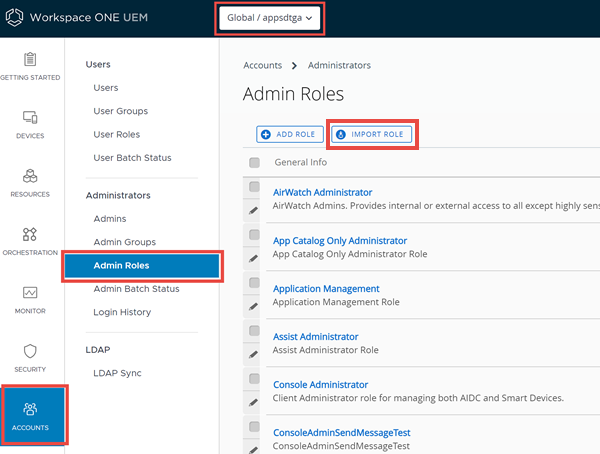This screenshot has height=454, width=600.
Task: Click the General Info column header
Action: point(300,162)
